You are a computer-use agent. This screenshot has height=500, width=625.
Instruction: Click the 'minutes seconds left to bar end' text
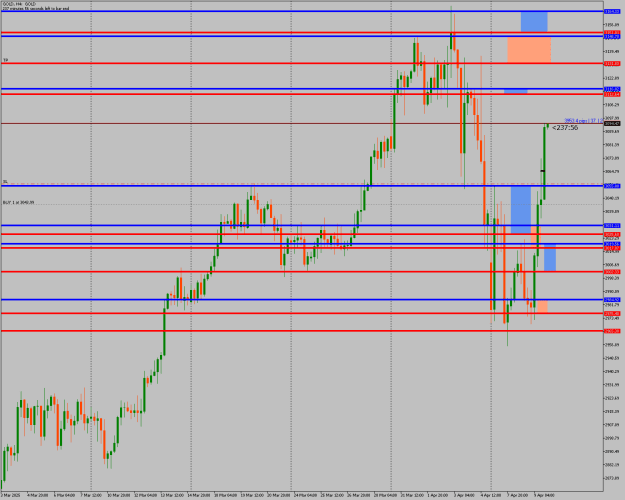click(x=35, y=8)
